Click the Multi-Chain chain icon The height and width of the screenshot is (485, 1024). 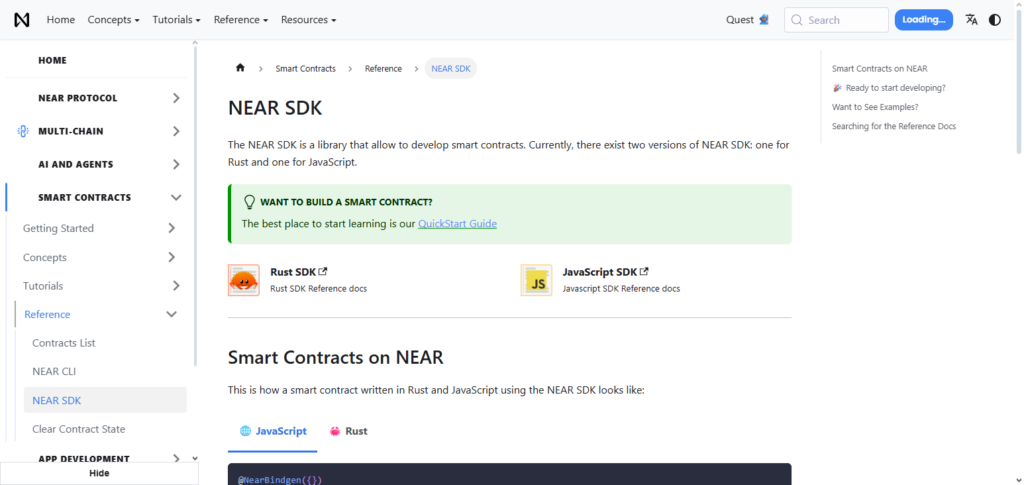(x=23, y=131)
